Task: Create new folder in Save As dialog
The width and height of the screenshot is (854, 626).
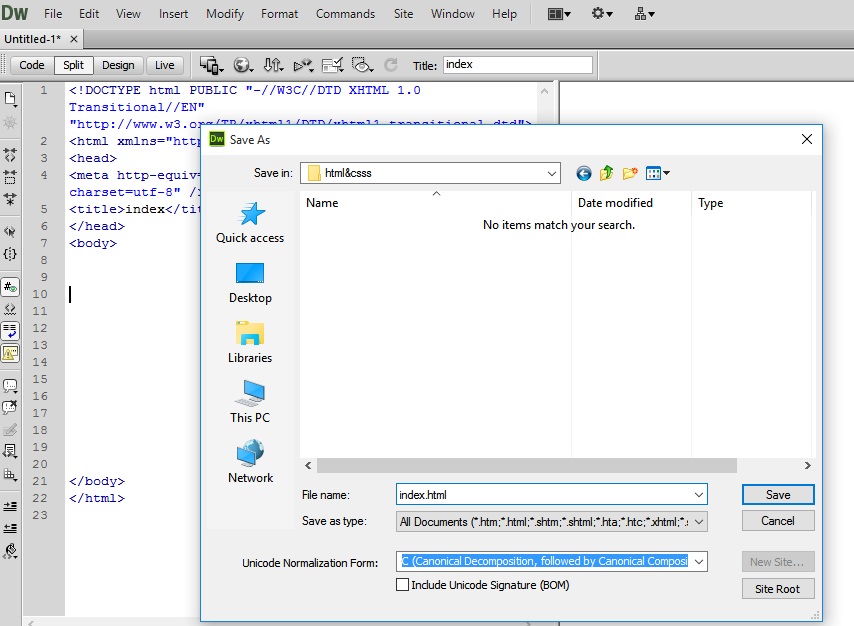Action: click(630, 173)
